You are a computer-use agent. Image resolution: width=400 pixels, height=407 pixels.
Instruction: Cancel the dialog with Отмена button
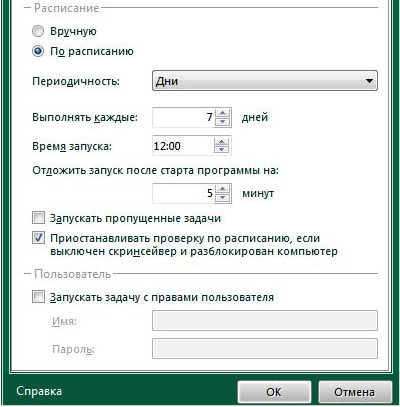(354, 392)
